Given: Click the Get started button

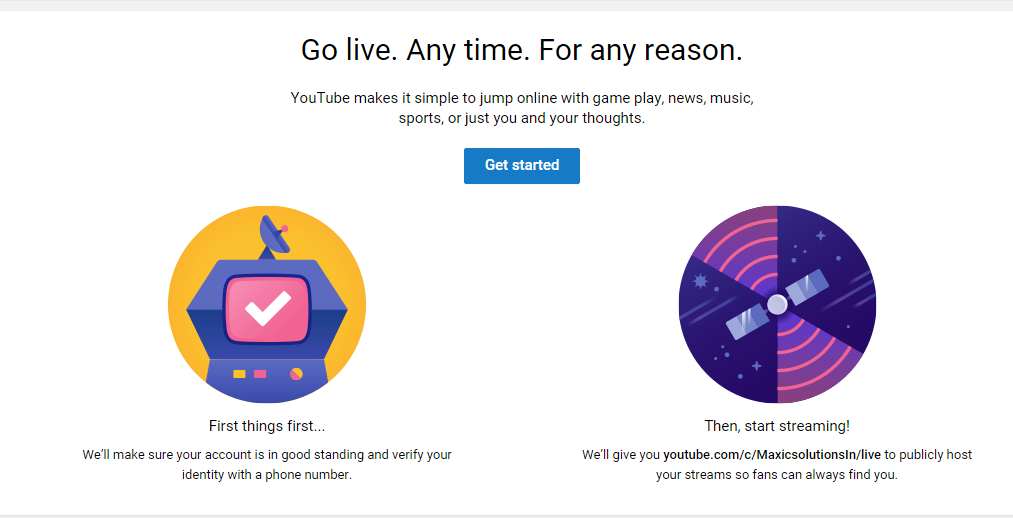Looking at the screenshot, I should click(521, 166).
